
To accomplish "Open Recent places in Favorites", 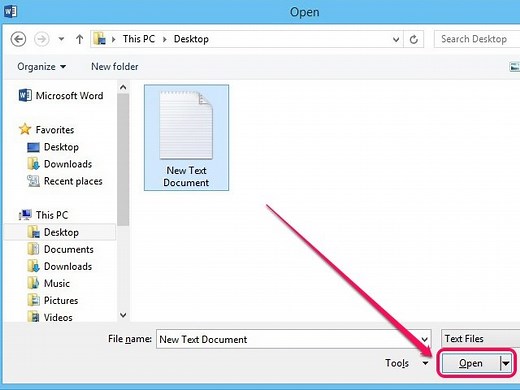I will pyautogui.click(x=65, y=181).
